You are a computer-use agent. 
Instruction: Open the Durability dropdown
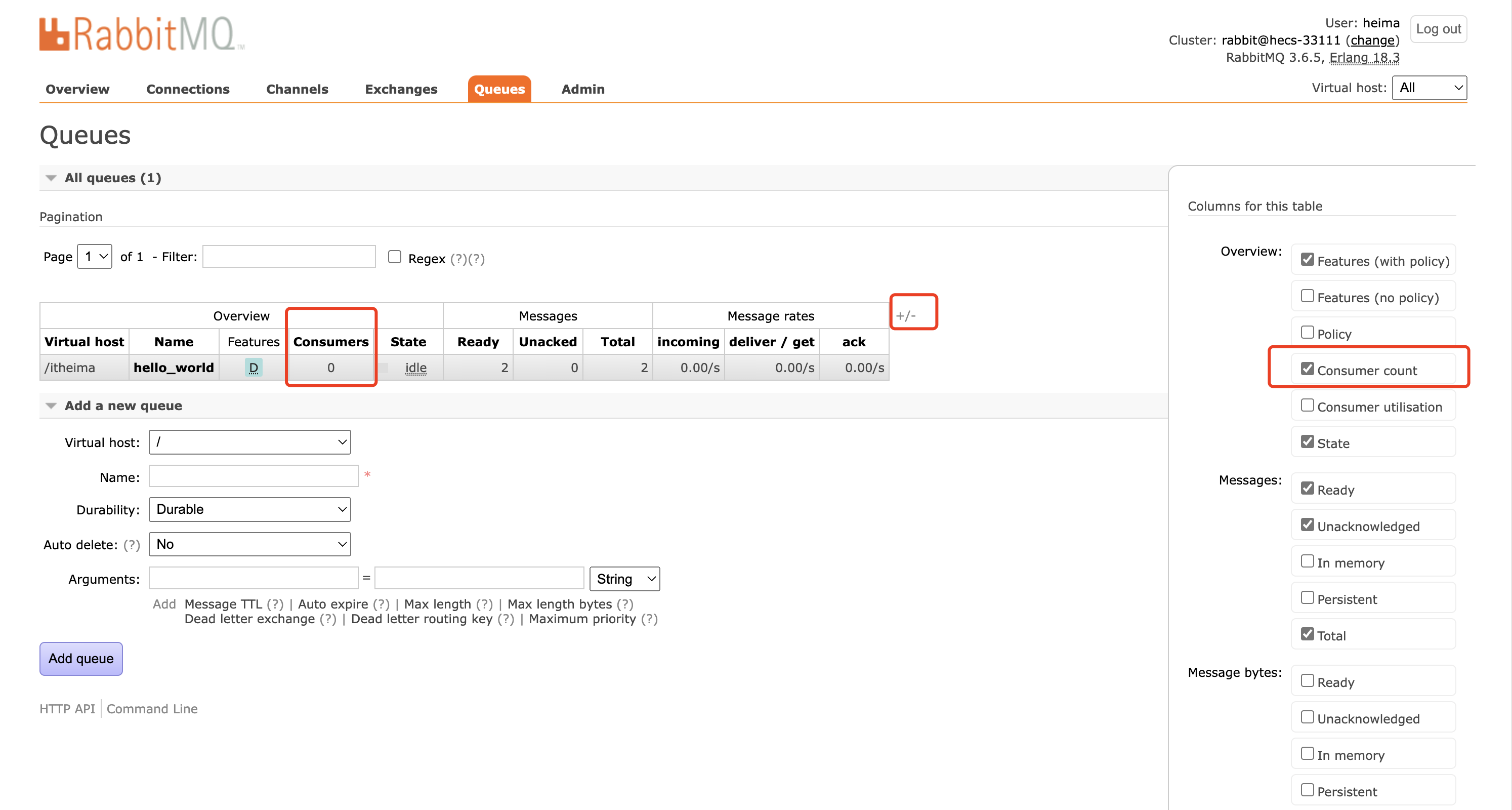tap(249, 509)
